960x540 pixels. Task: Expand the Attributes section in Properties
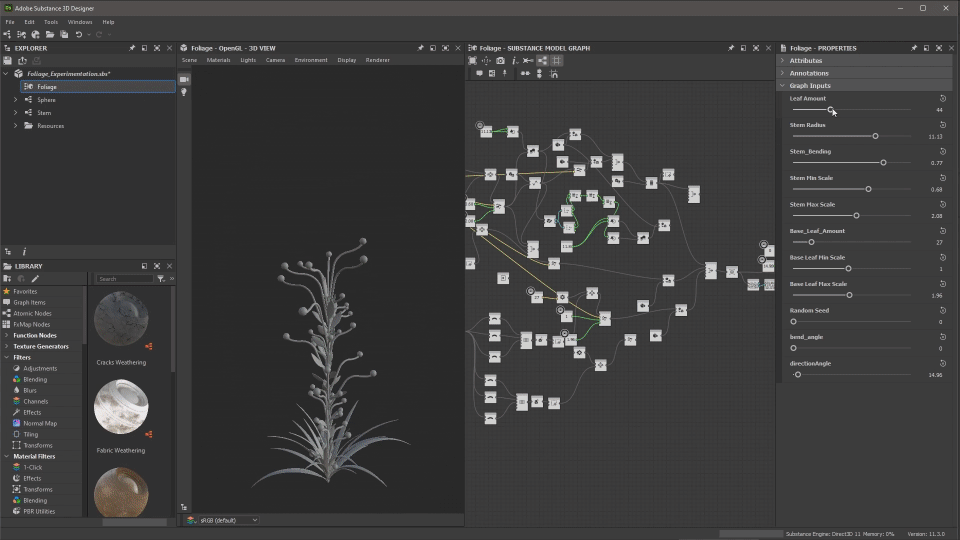tap(782, 61)
